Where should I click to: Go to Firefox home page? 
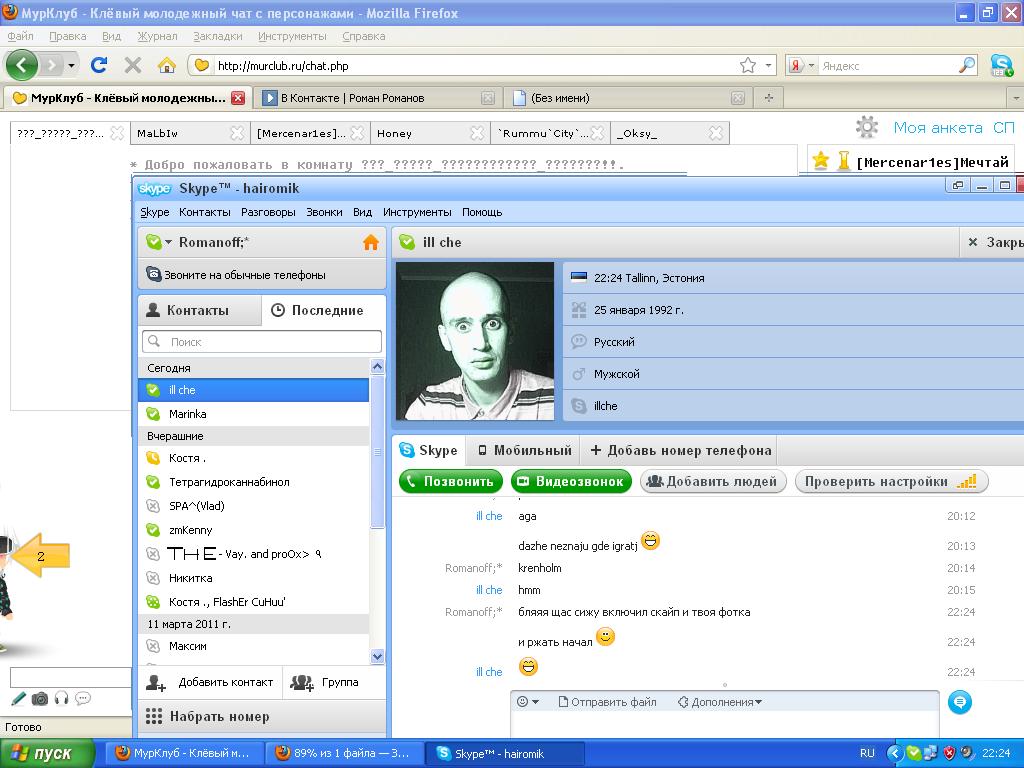point(167,65)
